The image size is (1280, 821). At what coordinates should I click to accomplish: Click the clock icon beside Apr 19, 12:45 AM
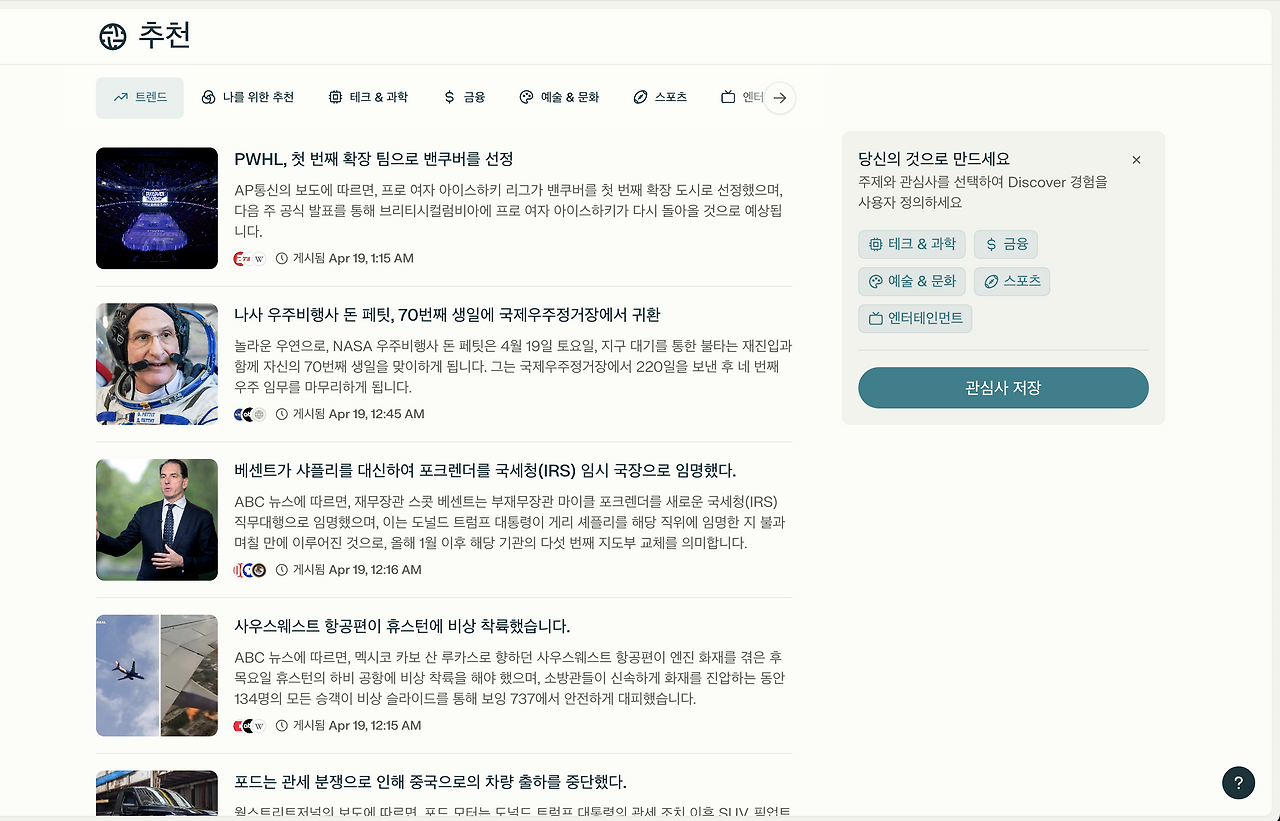click(x=282, y=414)
